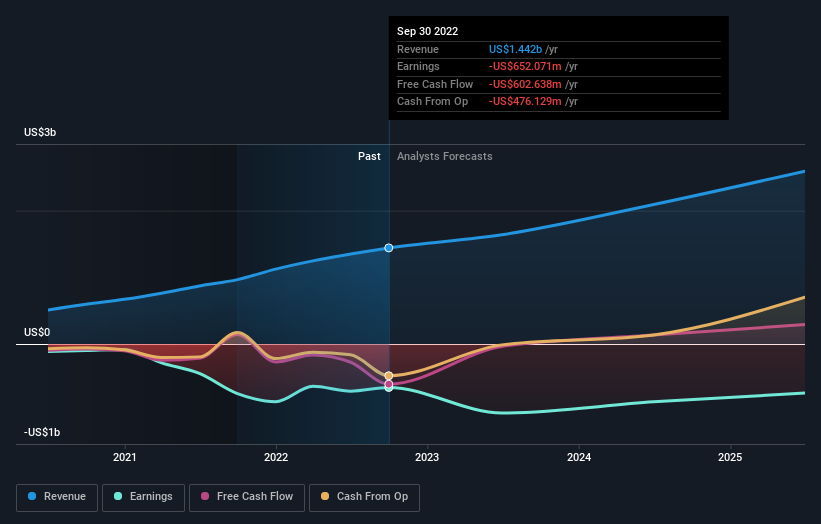The image size is (821, 524).
Task: Toggle the Free Cash Flow legend button
Action: click(247, 497)
